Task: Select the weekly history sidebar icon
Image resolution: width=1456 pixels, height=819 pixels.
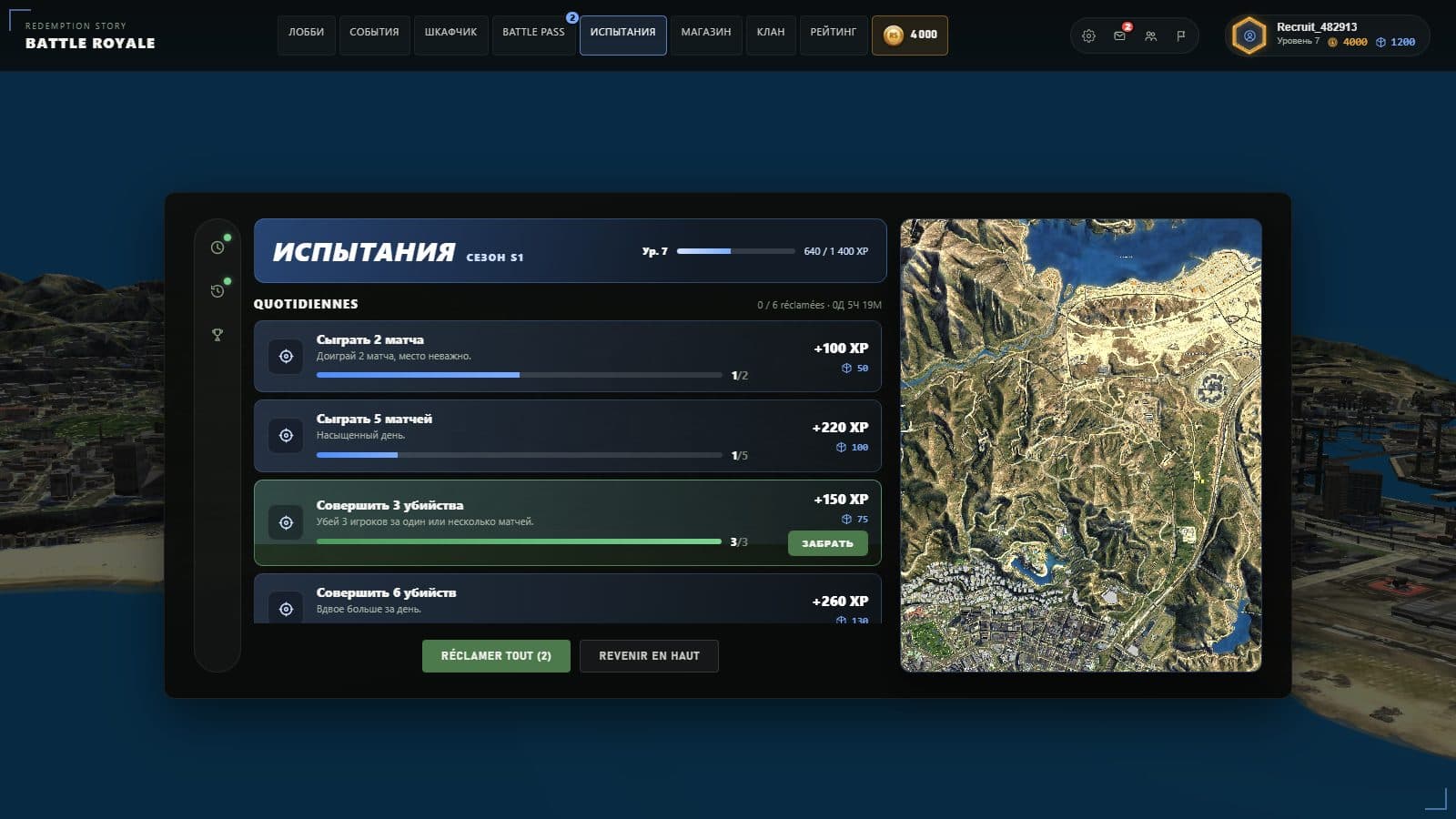Action: coord(217,291)
